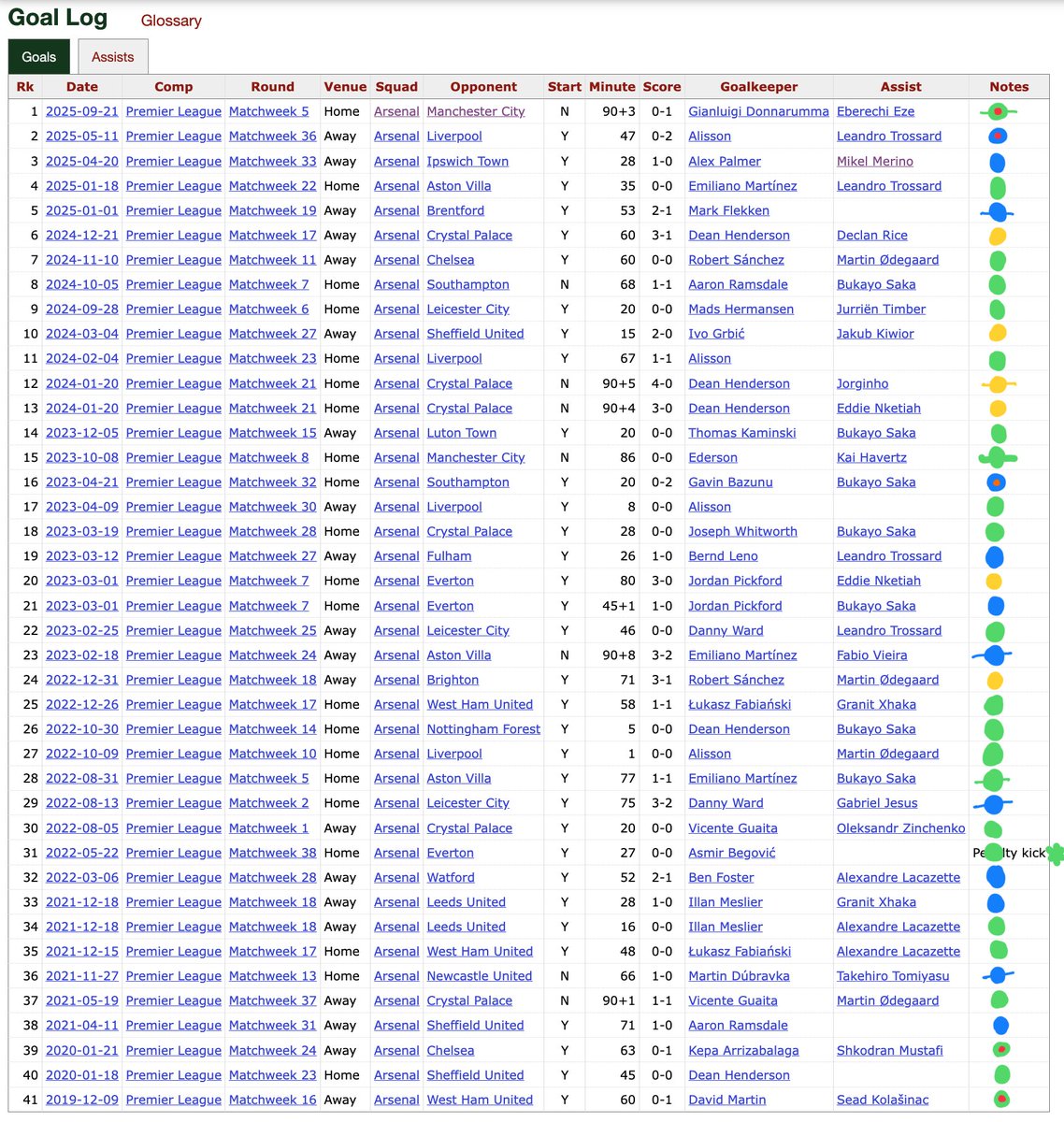Open the Brighton opponent link
The width and height of the screenshot is (1064, 1122).
tap(453, 680)
